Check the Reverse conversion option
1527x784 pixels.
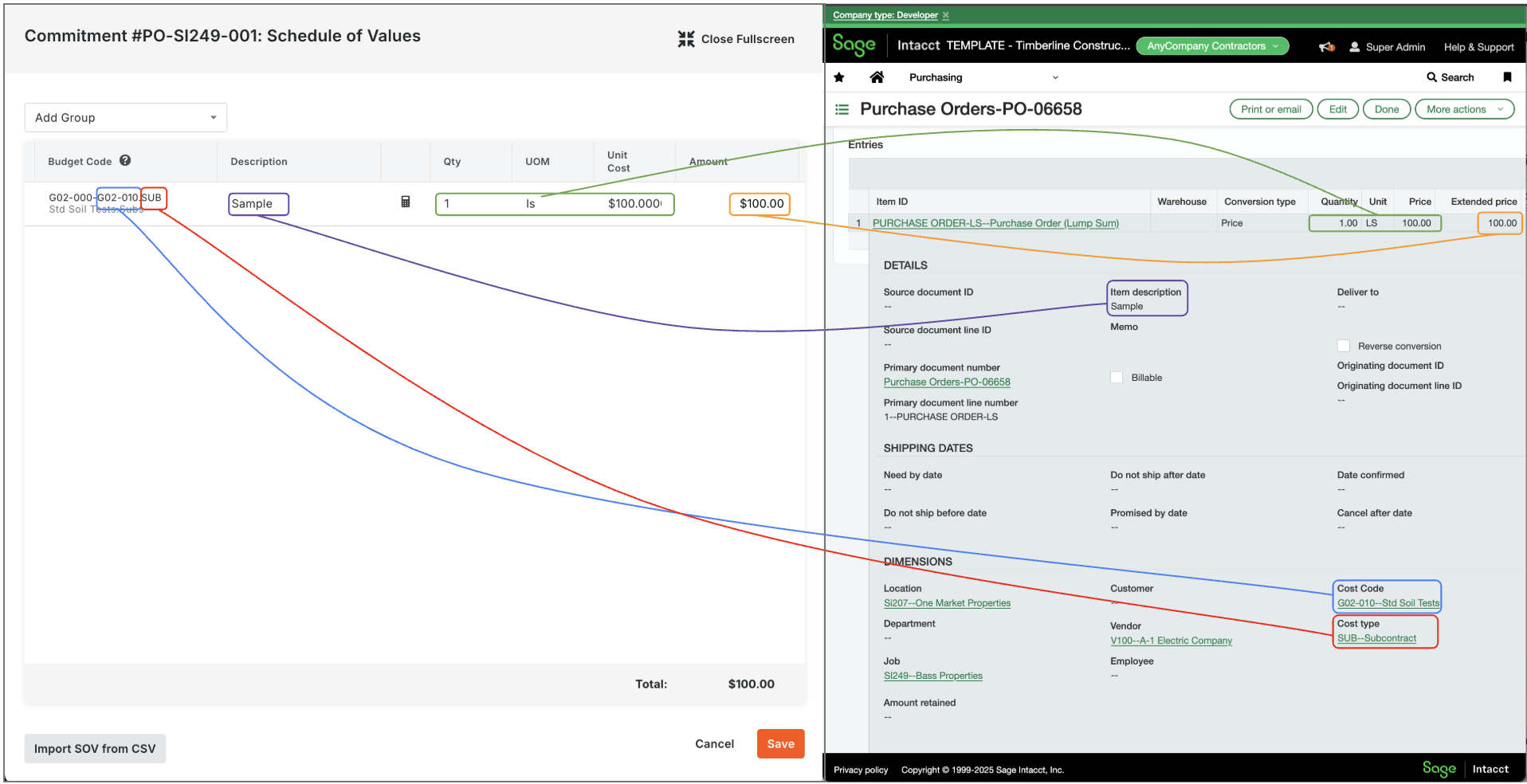(x=1344, y=346)
